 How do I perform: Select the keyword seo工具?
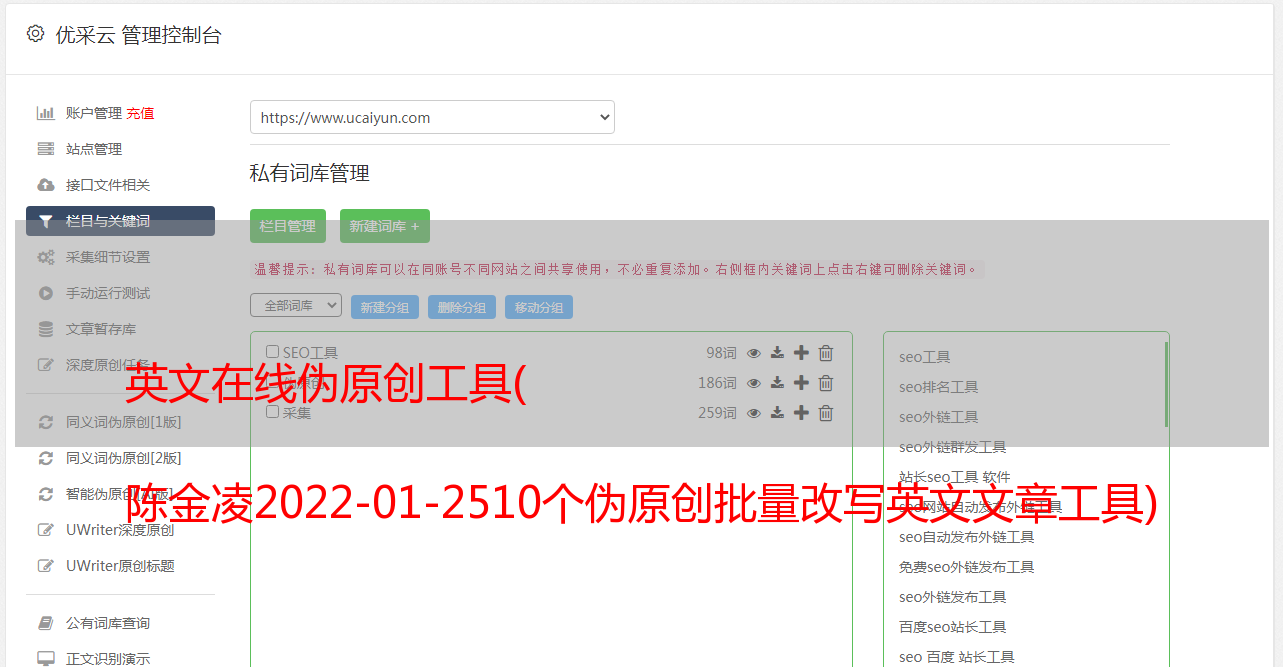(x=924, y=357)
